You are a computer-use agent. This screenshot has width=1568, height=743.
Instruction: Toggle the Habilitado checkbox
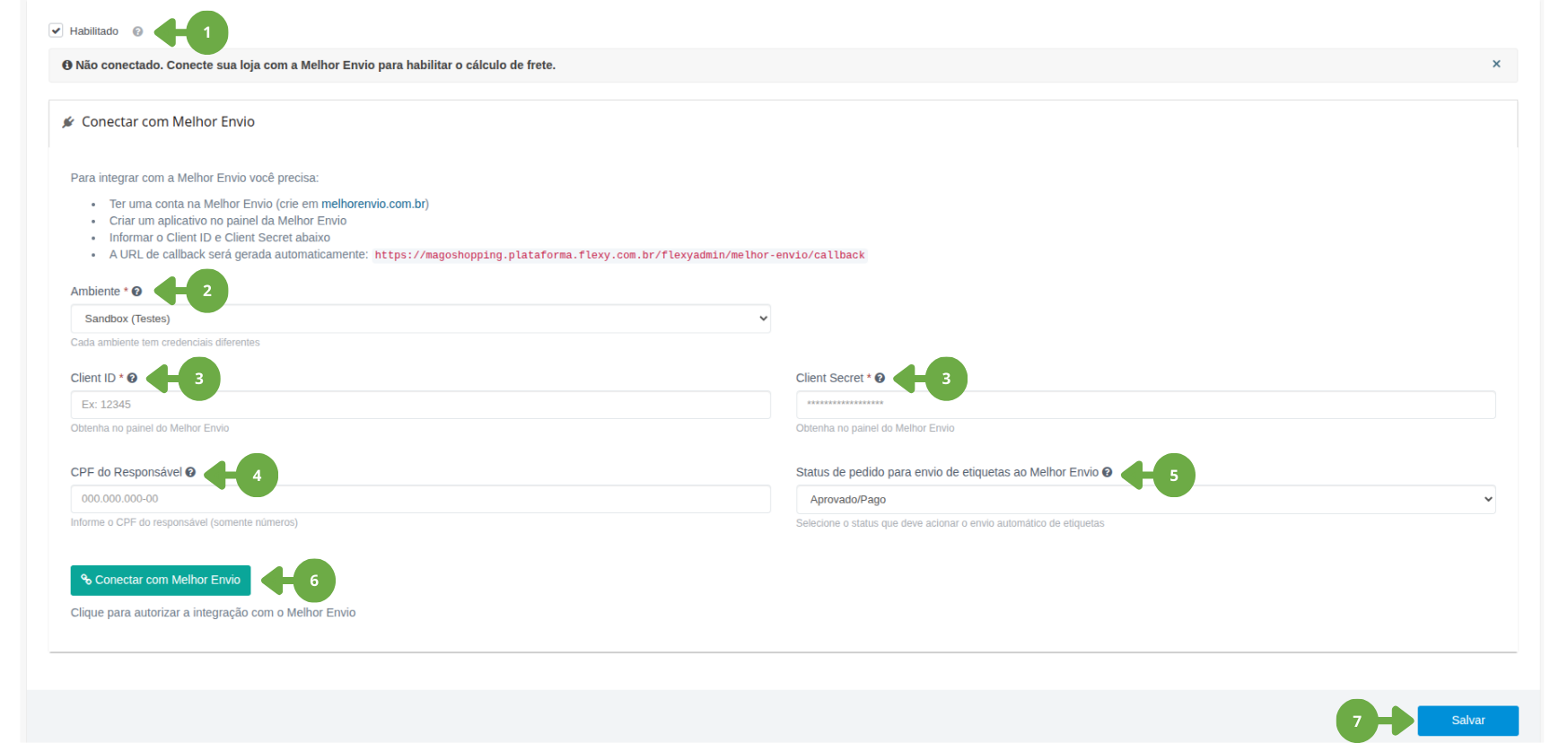57,31
